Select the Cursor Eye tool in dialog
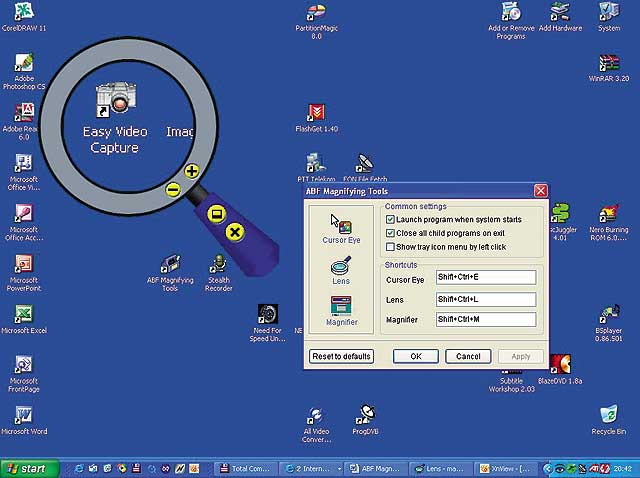This screenshot has width=640, height=478. 341,229
